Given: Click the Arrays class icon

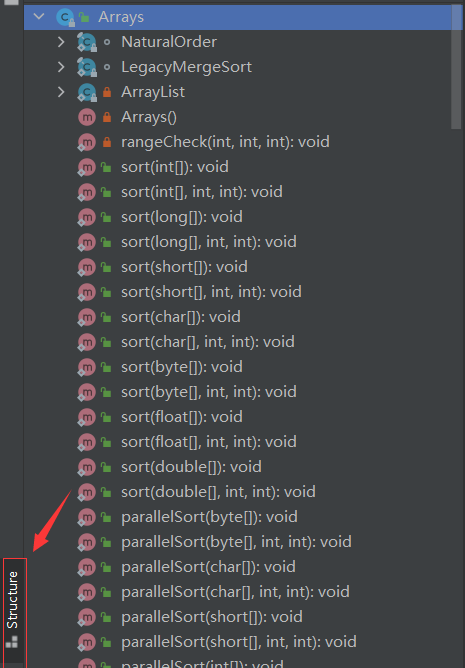Looking at the screenshot, I should click(65, 17).
